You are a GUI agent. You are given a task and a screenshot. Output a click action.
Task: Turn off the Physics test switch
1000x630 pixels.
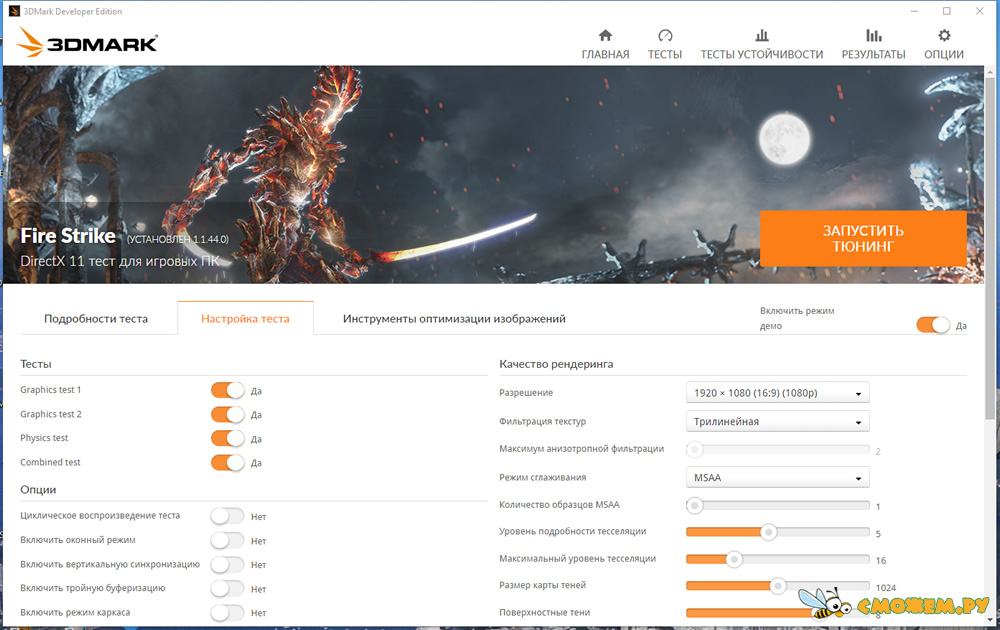tap(228, 439)
